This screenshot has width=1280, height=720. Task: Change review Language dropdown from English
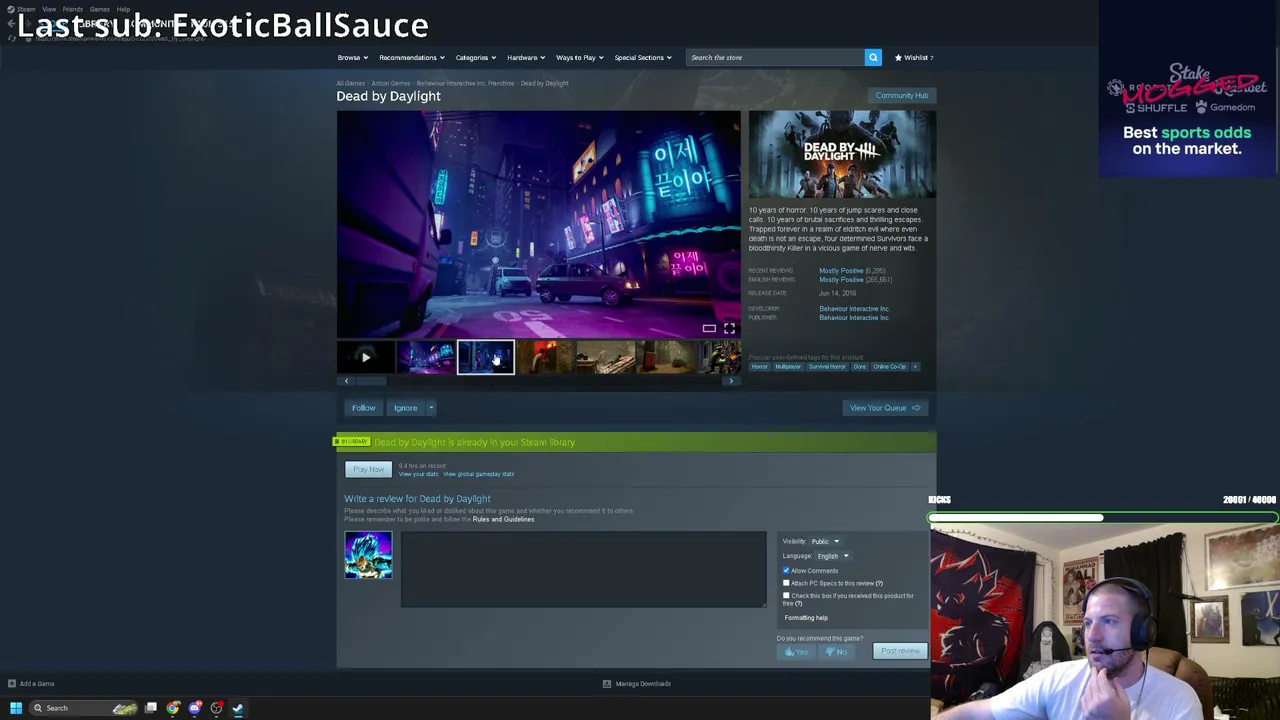[x=832, y=556]
